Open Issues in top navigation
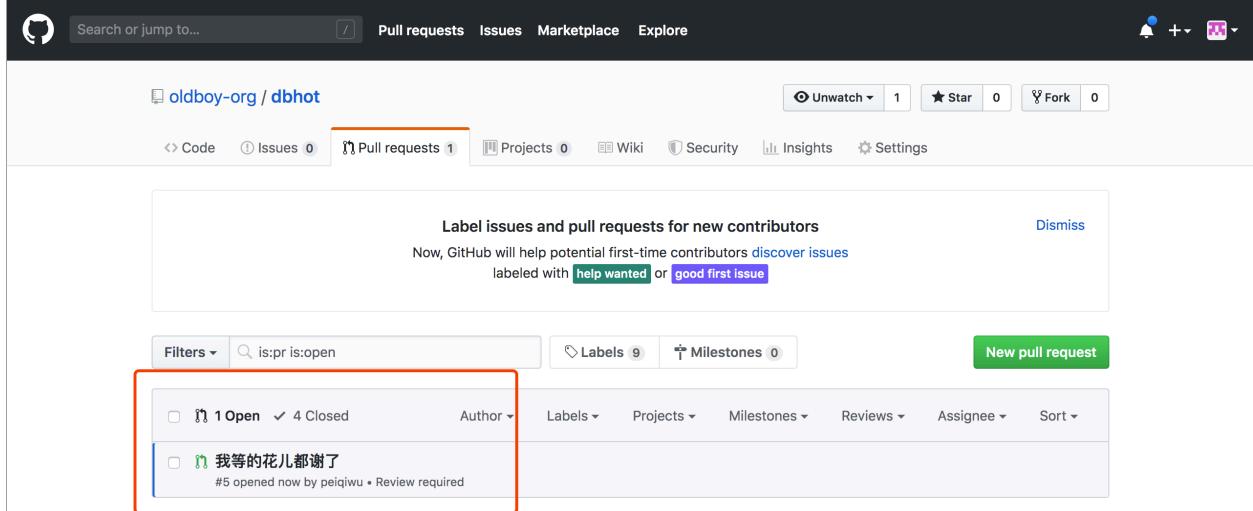Image resolution: width=1253 pixels, height=511 pixels. (500, 30)
